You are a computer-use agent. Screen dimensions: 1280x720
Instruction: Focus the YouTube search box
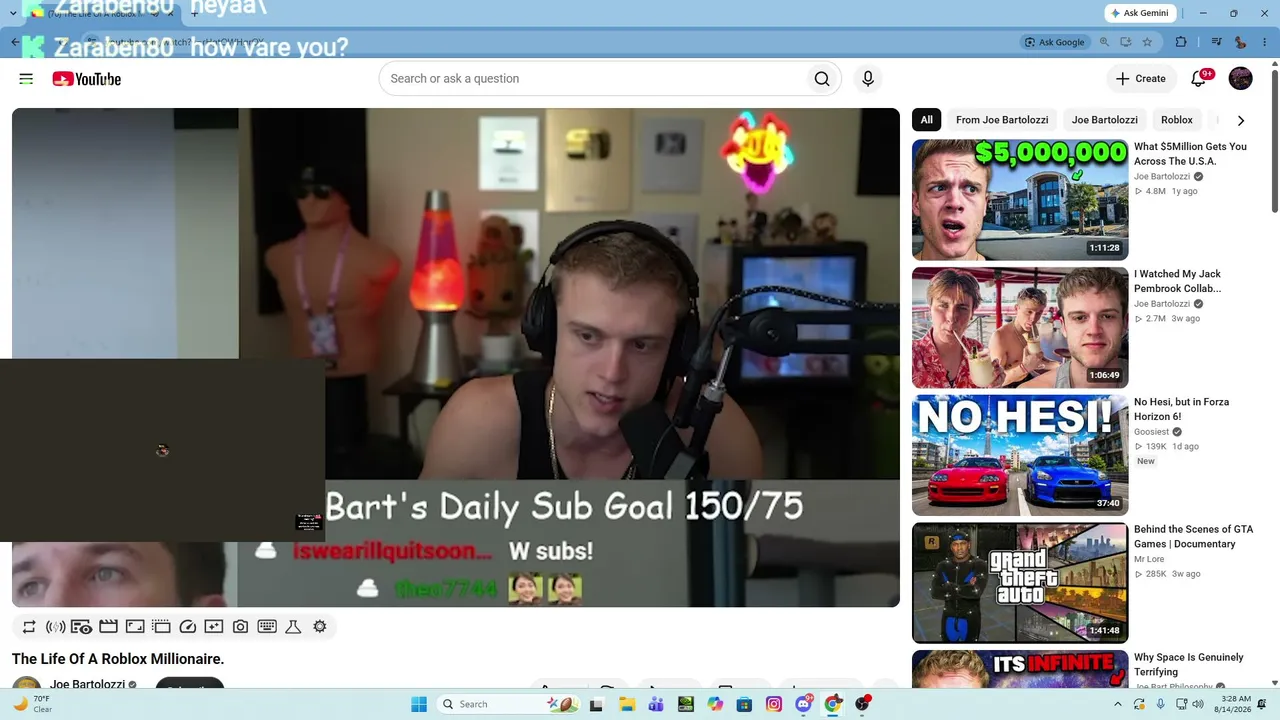coord(592,79)
